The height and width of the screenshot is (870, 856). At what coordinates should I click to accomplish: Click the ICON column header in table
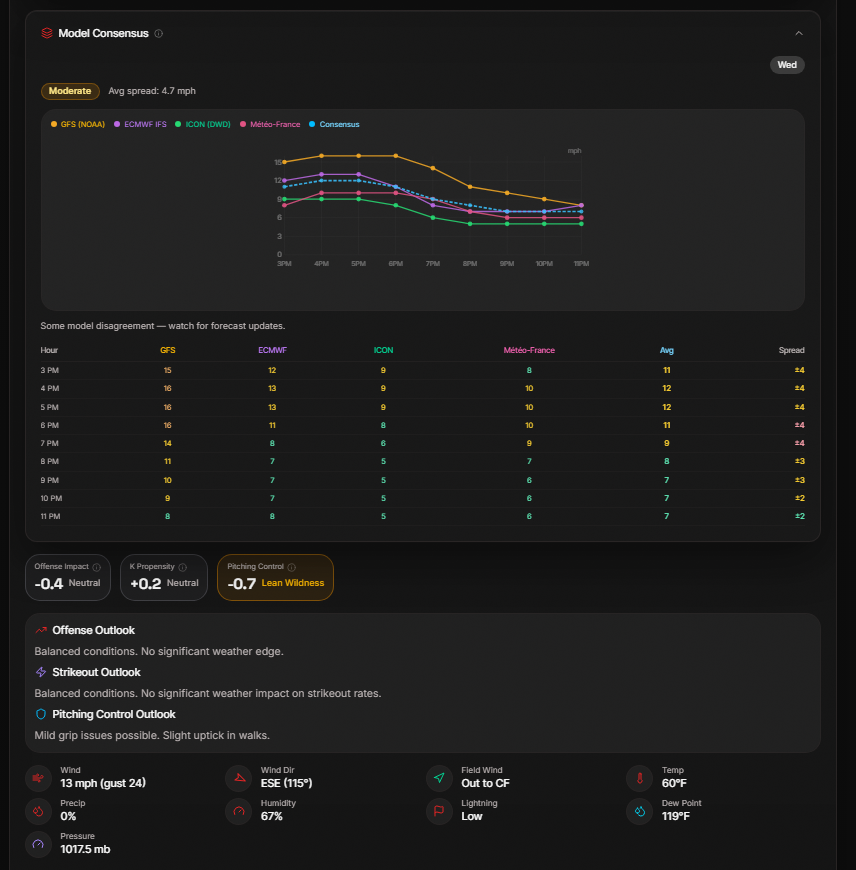pos(383,350)
